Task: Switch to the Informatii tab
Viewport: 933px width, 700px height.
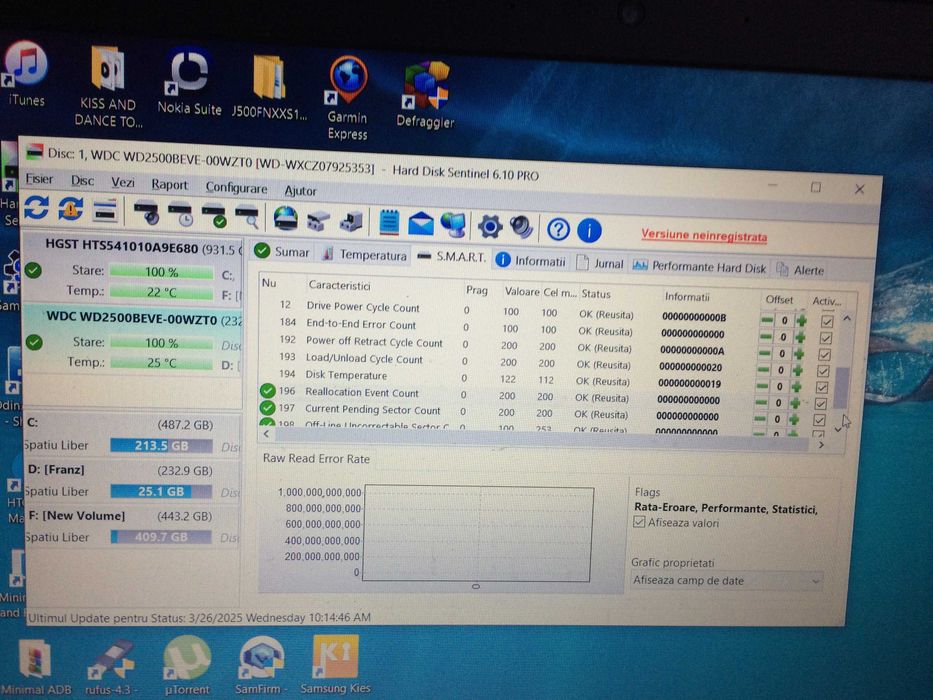Action: coord(530,261)
